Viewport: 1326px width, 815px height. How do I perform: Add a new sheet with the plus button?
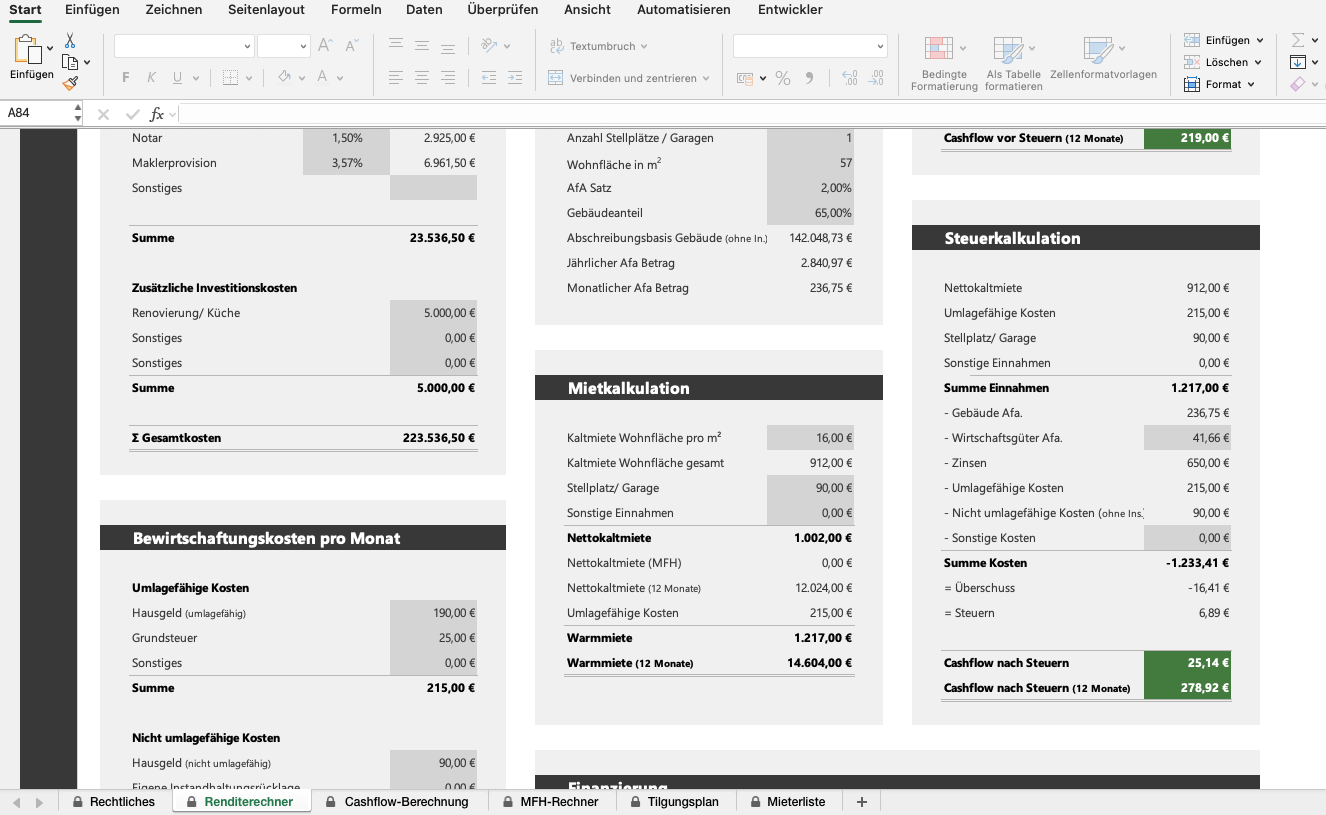pyautogui.click(x=861, y=801)
